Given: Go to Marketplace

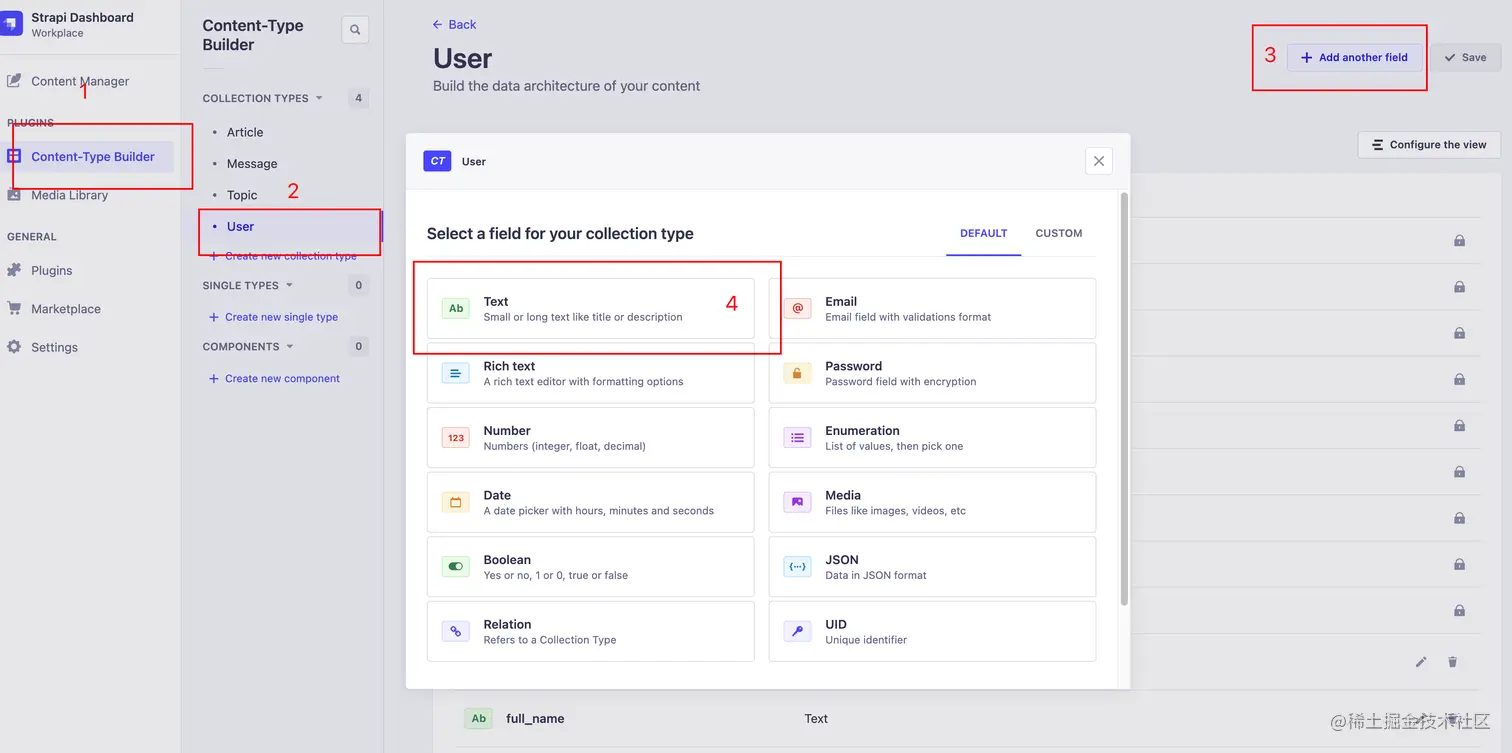Looking at the screenshot, I should pos(66,309).
